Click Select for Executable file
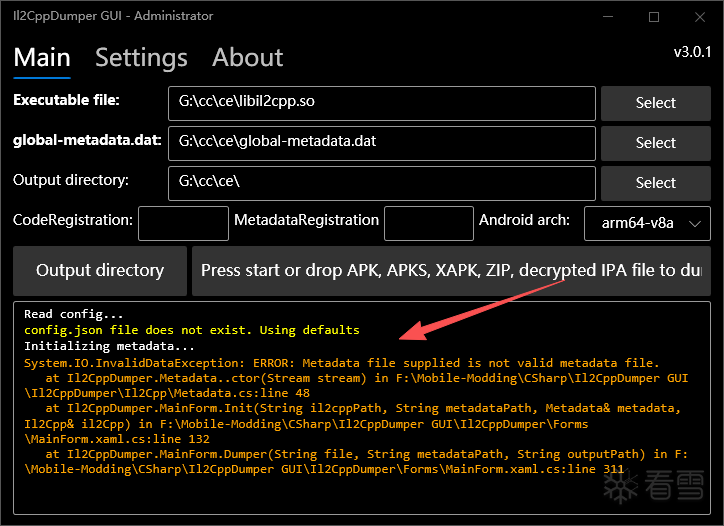This screenshot has height=526, width=724. (655, 103)
